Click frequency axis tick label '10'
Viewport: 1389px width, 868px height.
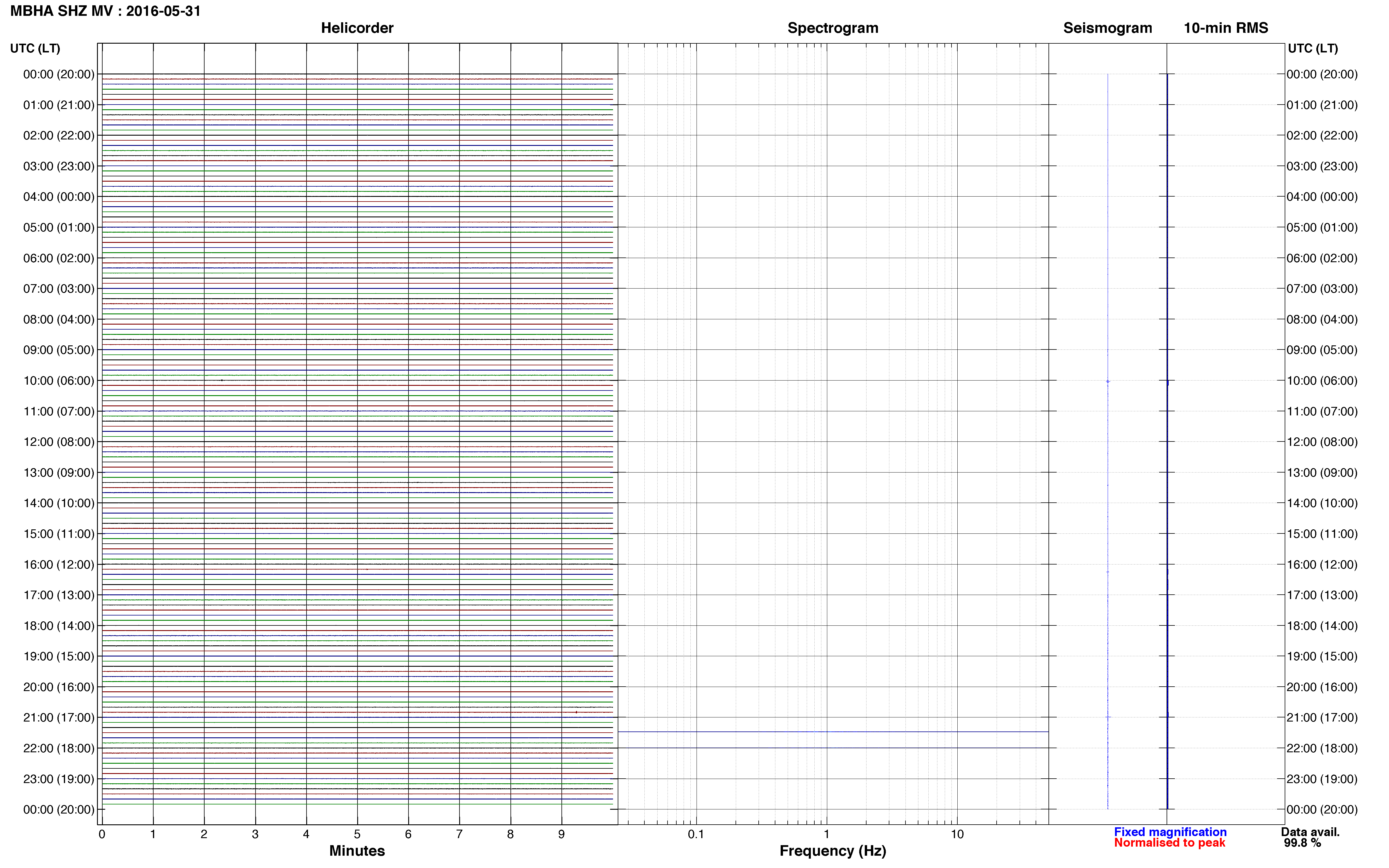(957, 834)
